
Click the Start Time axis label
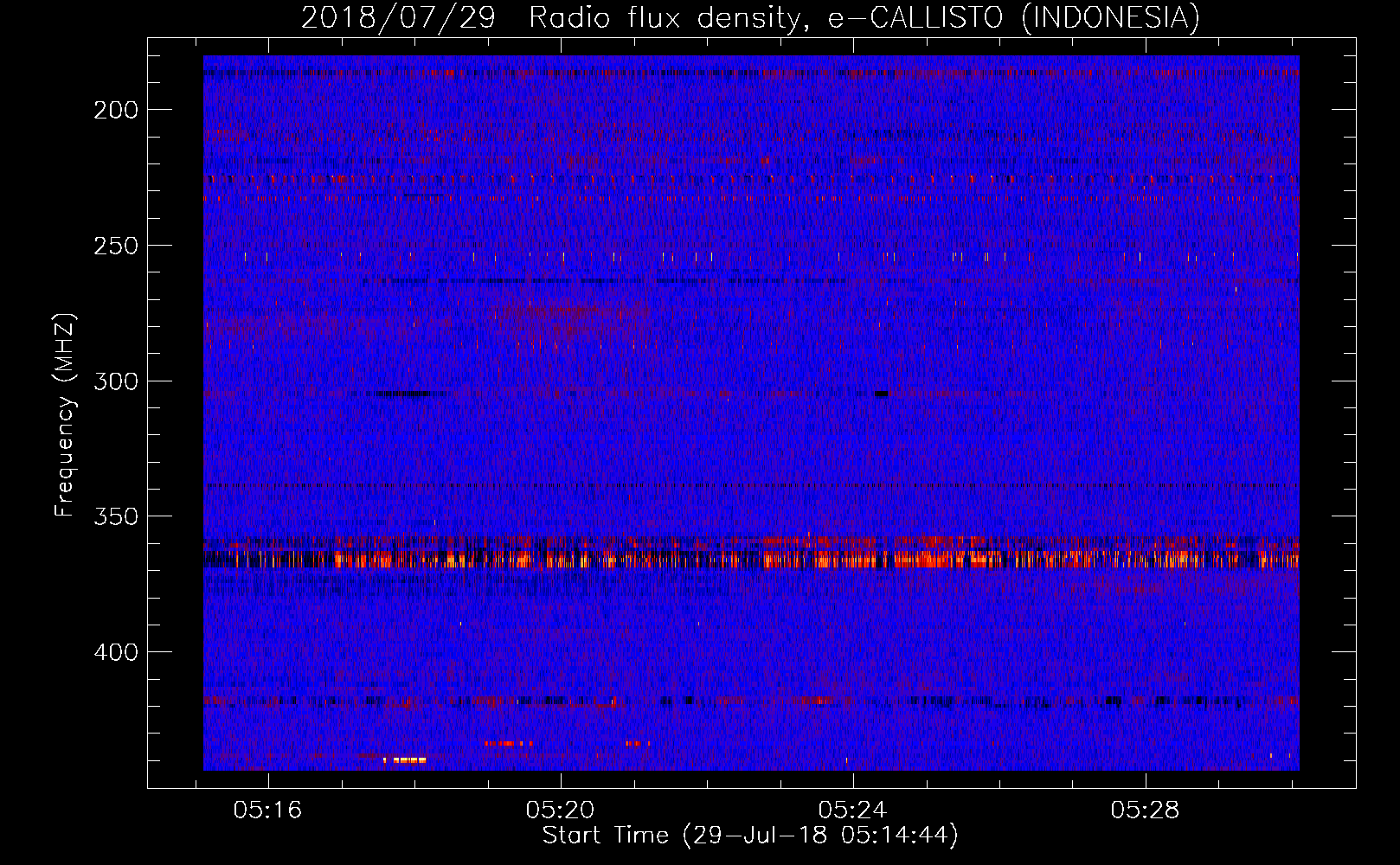pyautogui.click(x=750, y=836)
